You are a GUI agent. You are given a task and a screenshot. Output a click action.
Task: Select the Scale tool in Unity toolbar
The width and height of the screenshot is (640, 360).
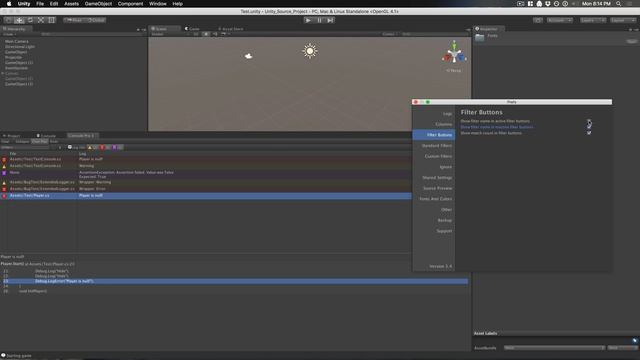point(41,20)
